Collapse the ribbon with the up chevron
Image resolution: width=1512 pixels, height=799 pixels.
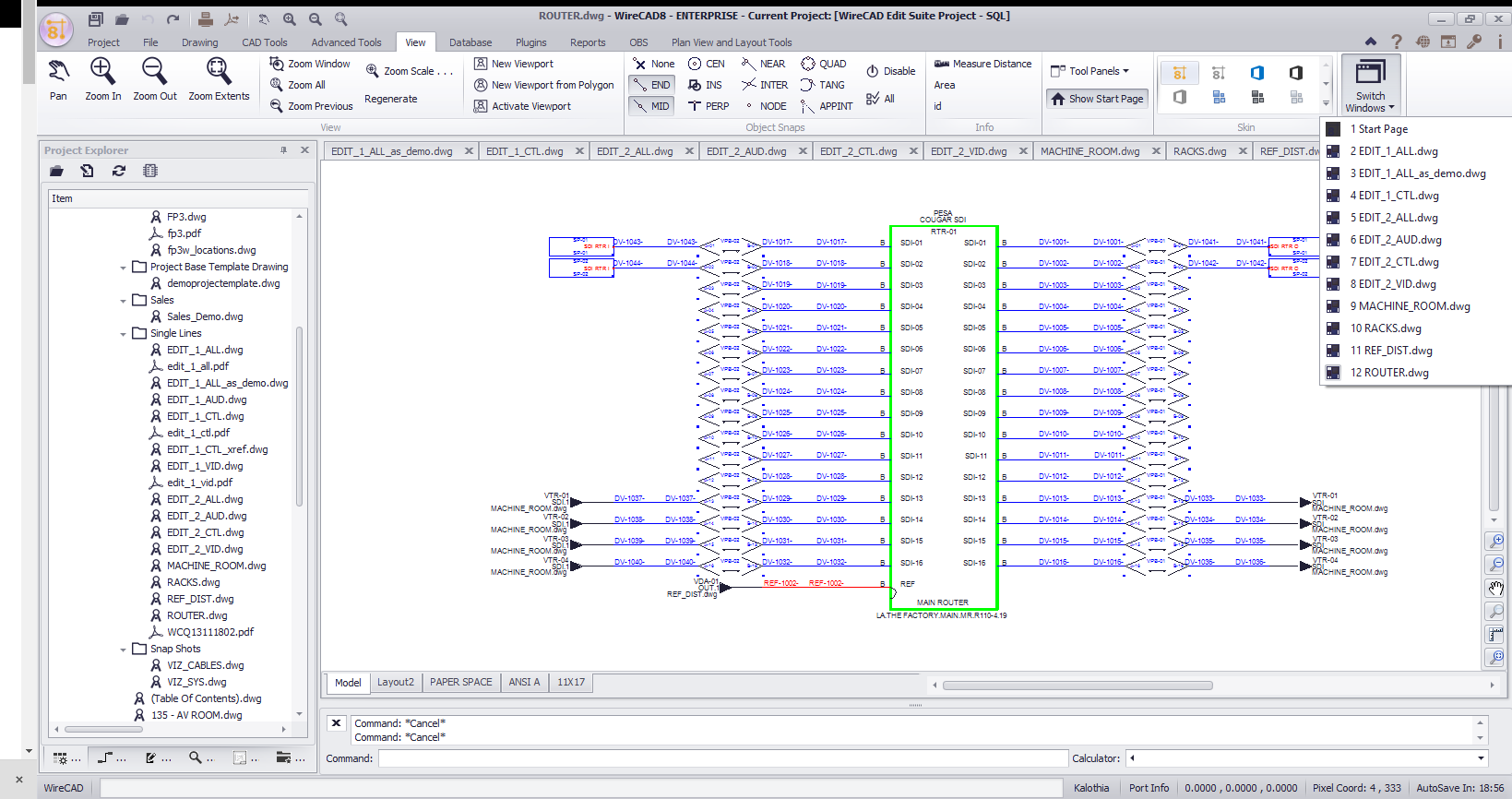1371,42
